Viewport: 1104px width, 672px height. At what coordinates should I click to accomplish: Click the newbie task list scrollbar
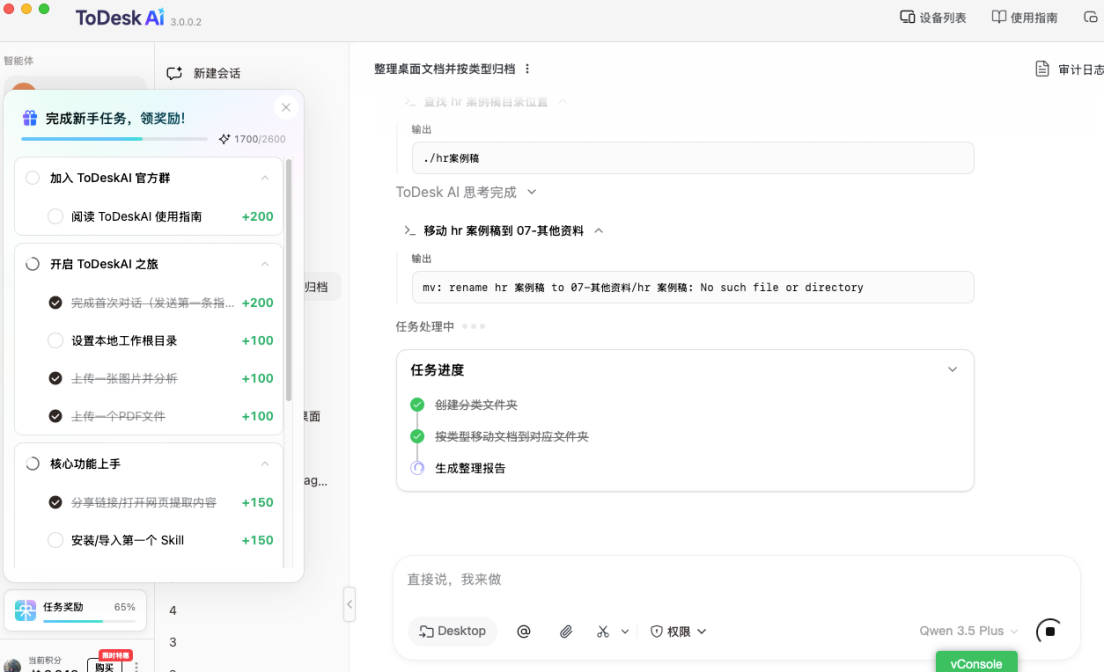pos(289,282)
